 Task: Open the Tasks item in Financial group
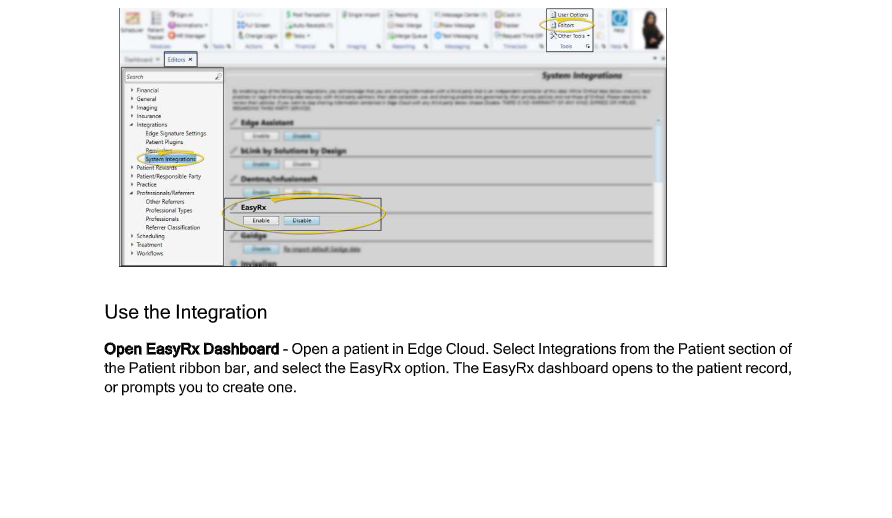pyautogui.click(x=298, y=35)
